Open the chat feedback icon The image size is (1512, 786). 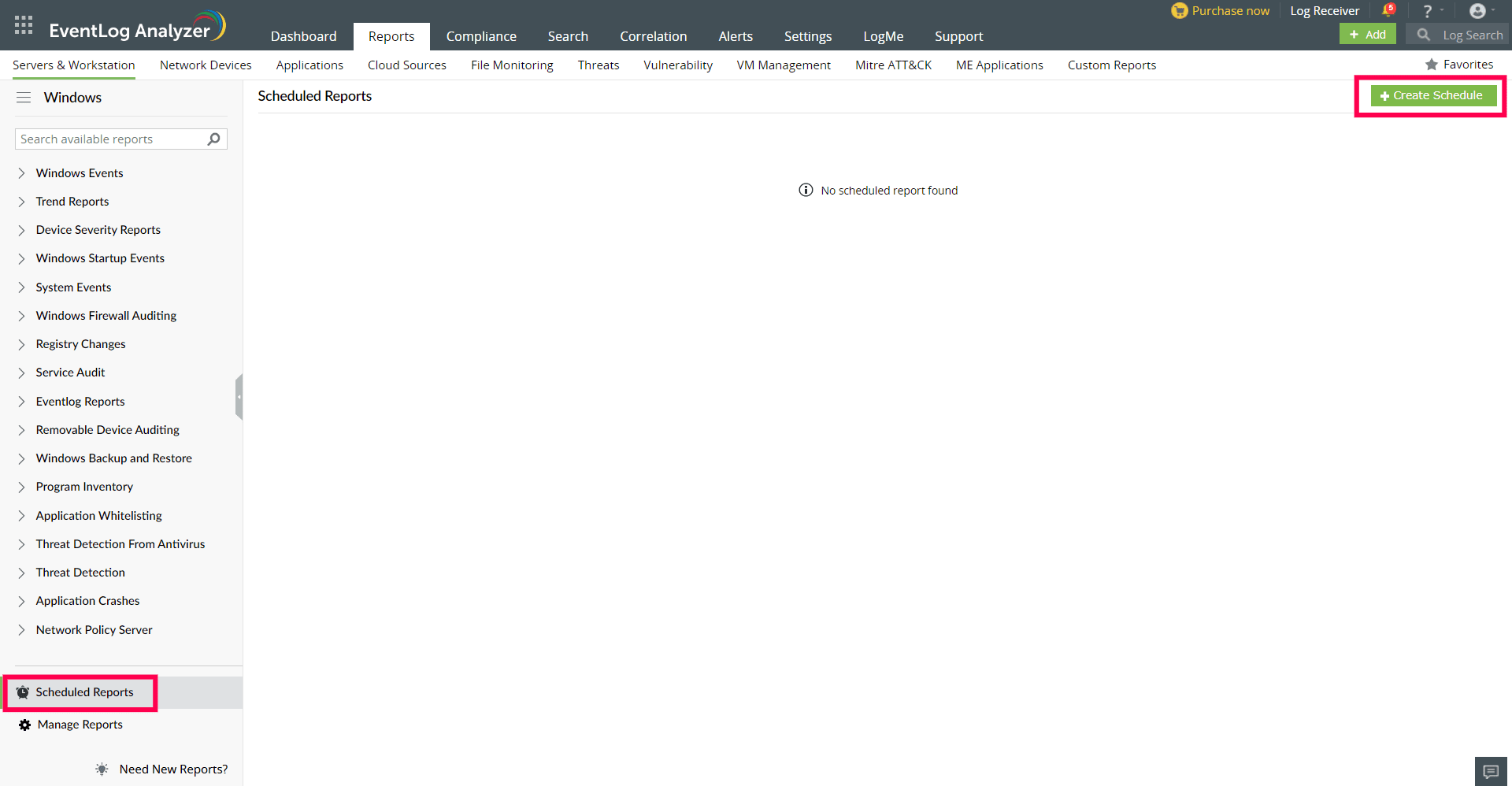1491,771
